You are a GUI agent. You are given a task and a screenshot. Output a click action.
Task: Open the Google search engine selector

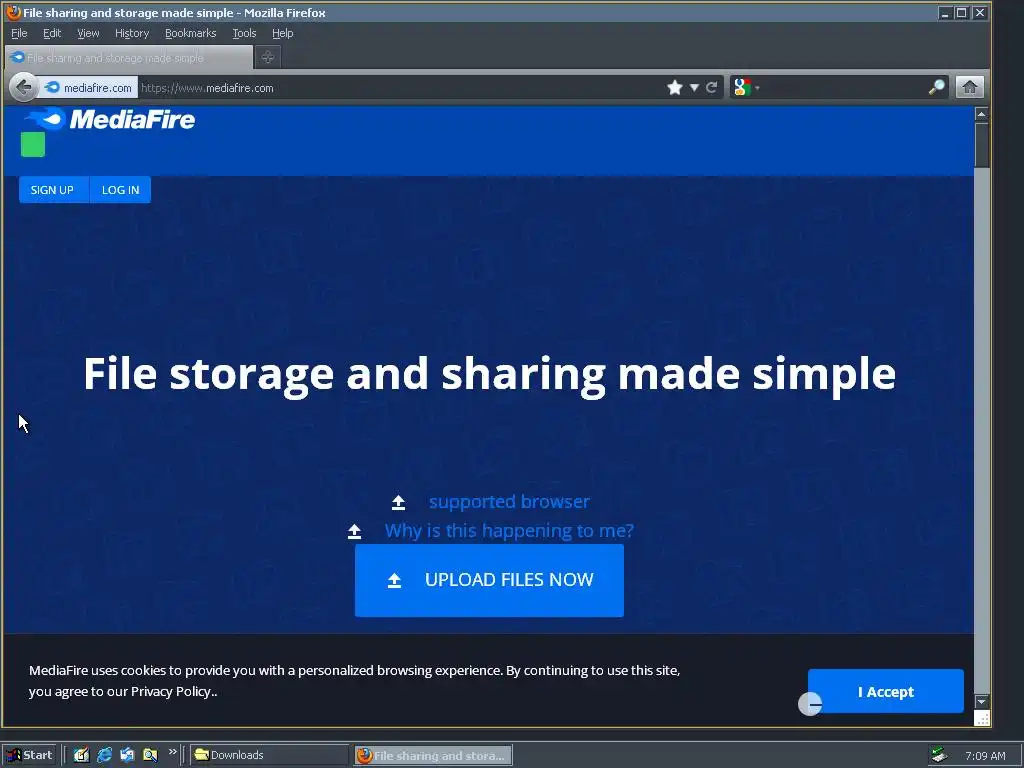pyautogui.click(x=746, y=88)
